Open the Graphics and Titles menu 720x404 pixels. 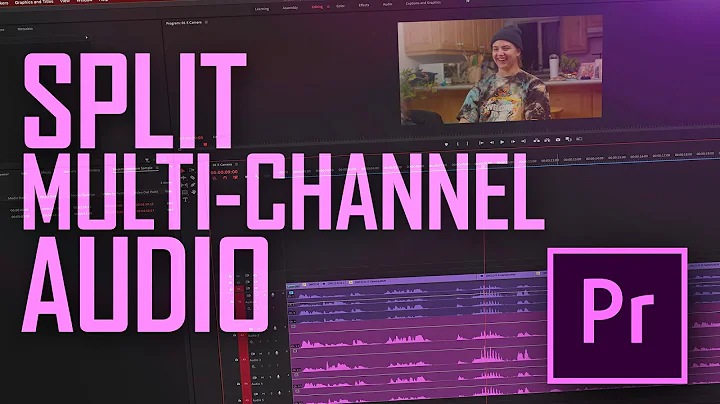(34, 2)
